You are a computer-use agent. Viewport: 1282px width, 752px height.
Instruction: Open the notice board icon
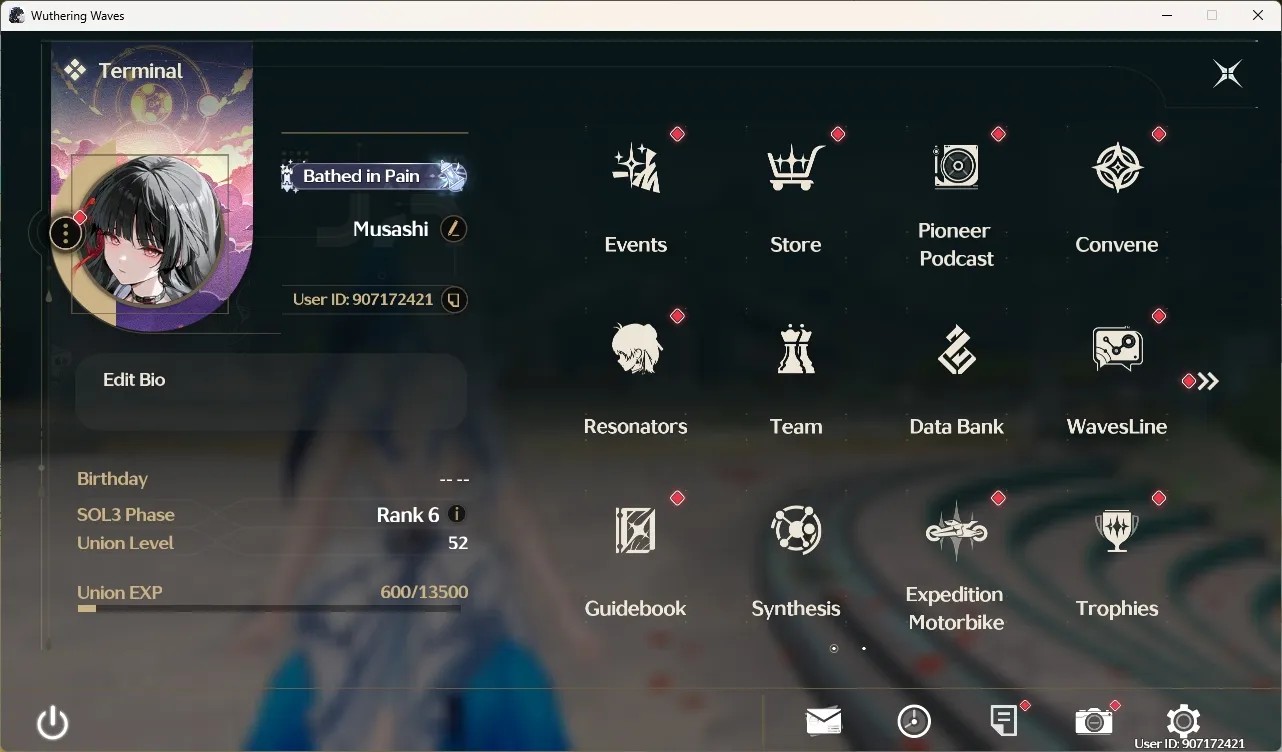pyautogui.click(x=1003, y=720)
